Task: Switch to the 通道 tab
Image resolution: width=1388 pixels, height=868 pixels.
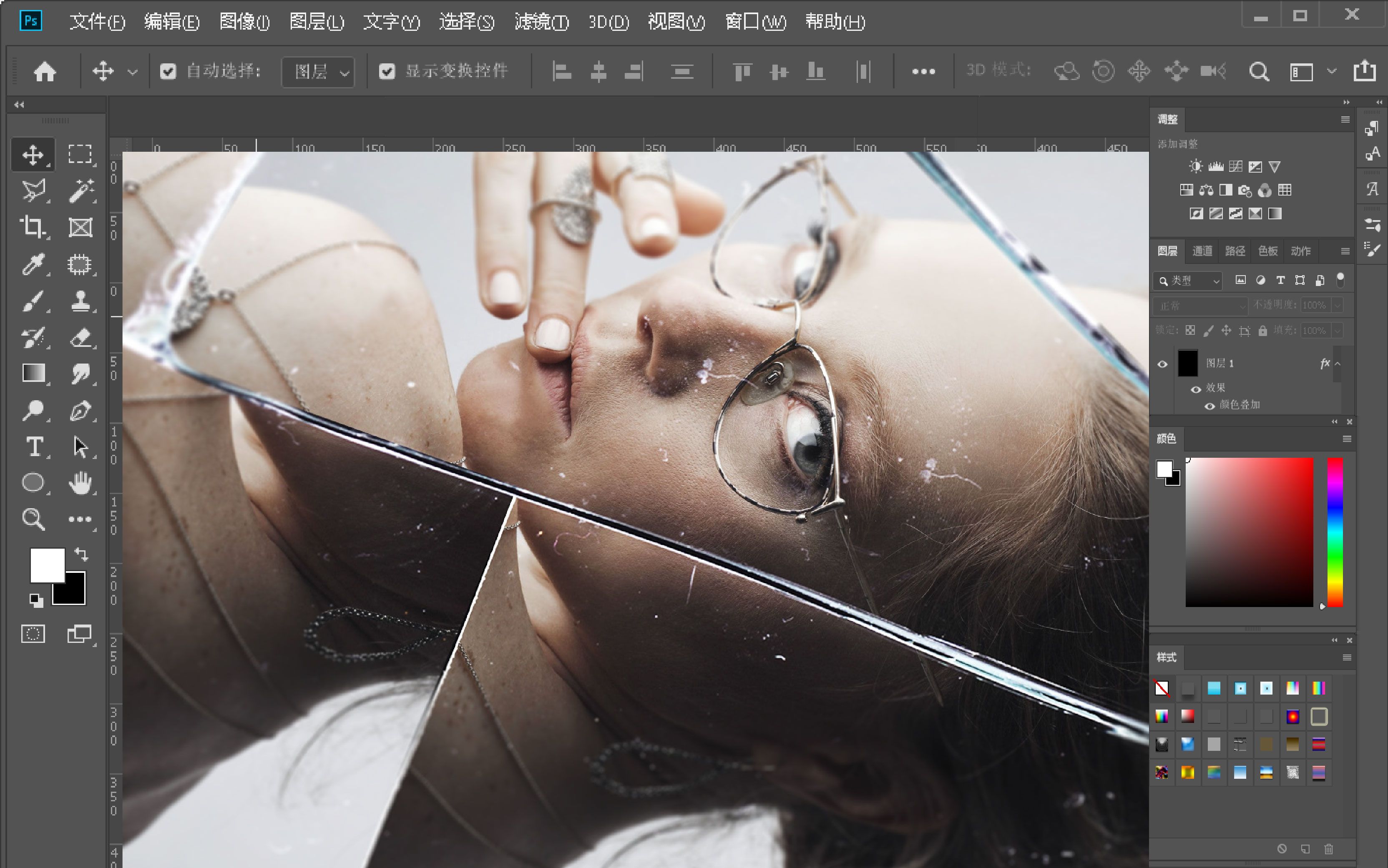Action: [x=1202, y=251]
